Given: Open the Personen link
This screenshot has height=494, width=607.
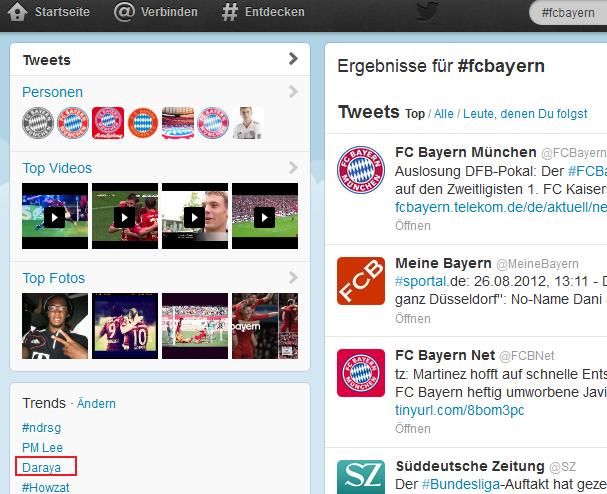Looking at the screenshot, I should (52, 92).
